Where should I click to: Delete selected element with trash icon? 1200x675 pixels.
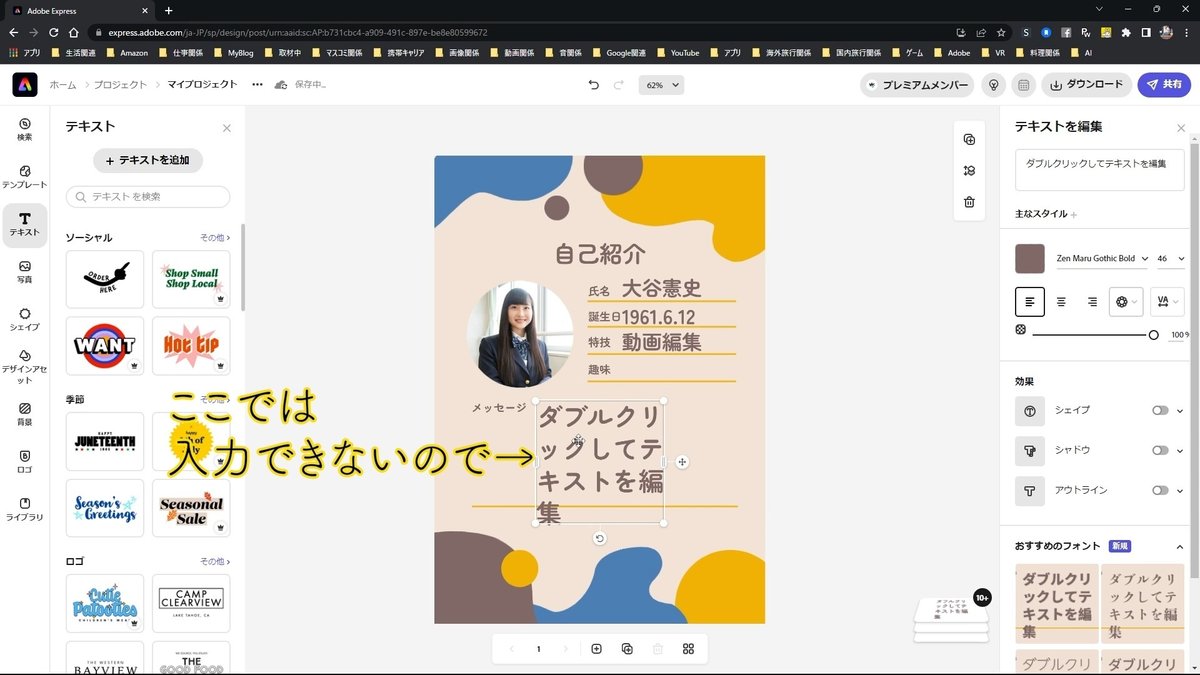(969, 202)
